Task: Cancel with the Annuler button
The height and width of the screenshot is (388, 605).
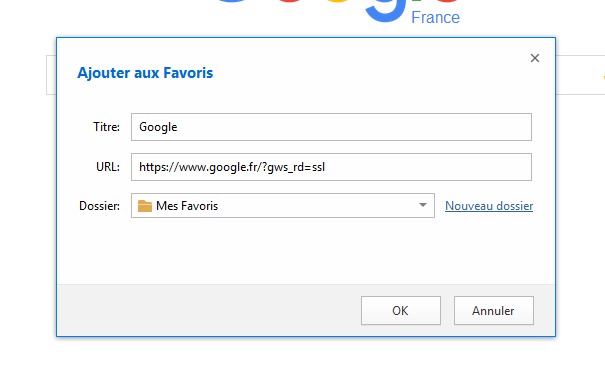Action: (x=494, y=310)
